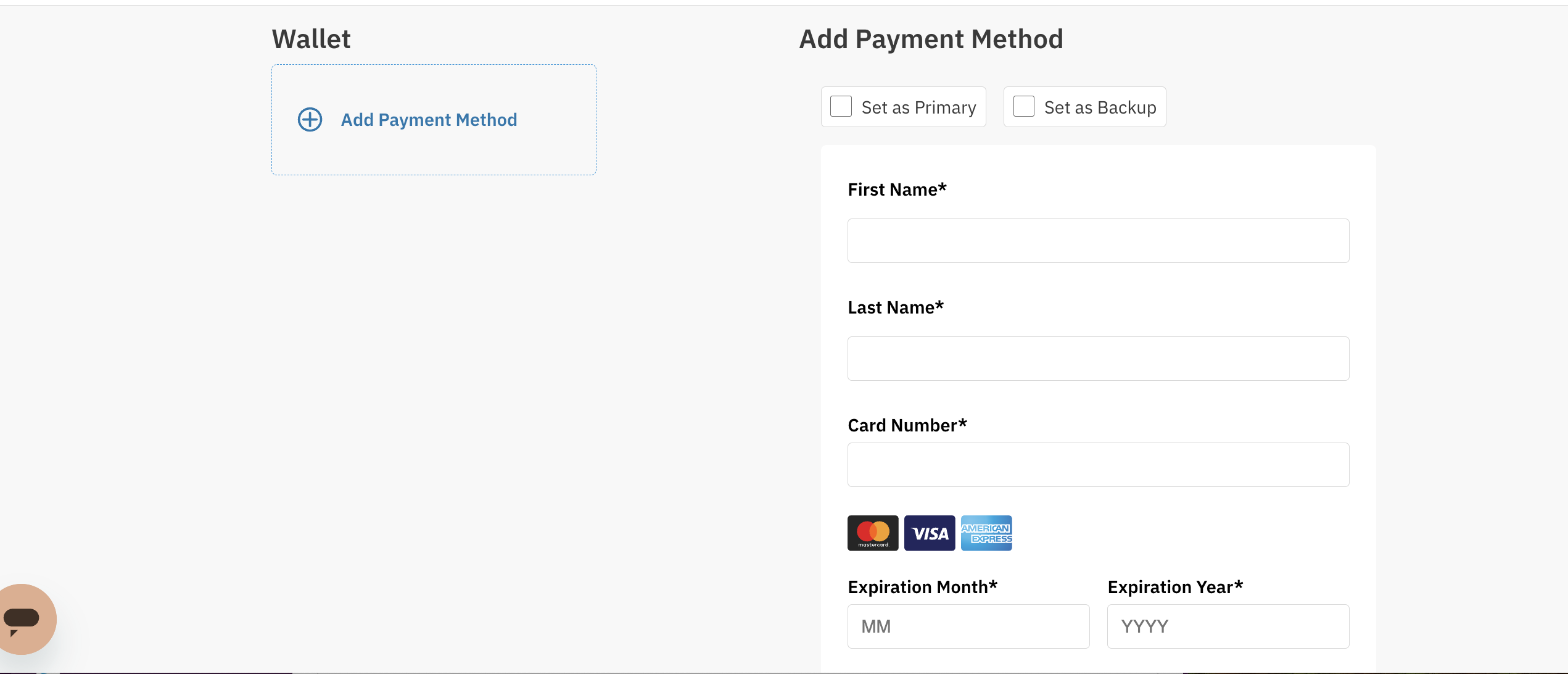The width and height of the screenshot is (1568, 674).
Task: Tick the Set as Backup checkbox
Action: pyautogui.click(x=1023, y=107)
